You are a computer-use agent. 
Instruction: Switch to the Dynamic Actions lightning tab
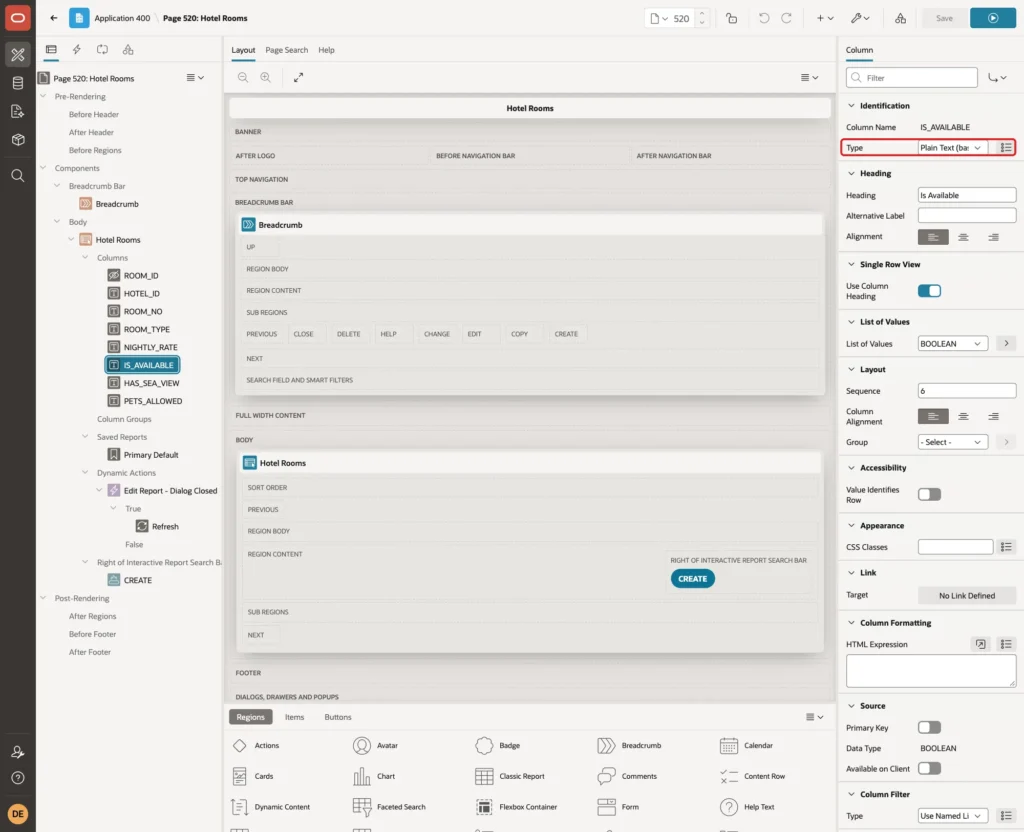click(x=76, y=50)
